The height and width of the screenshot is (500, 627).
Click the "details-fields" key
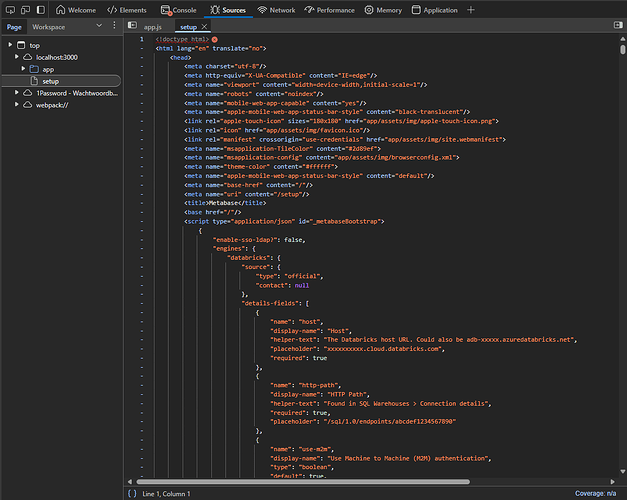pyautogui.click(x=271, y=304)
